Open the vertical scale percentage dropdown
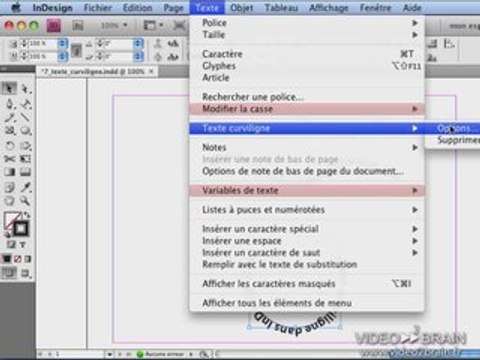The width and height of the screenshot is (480, 360). tap(62, 57)
